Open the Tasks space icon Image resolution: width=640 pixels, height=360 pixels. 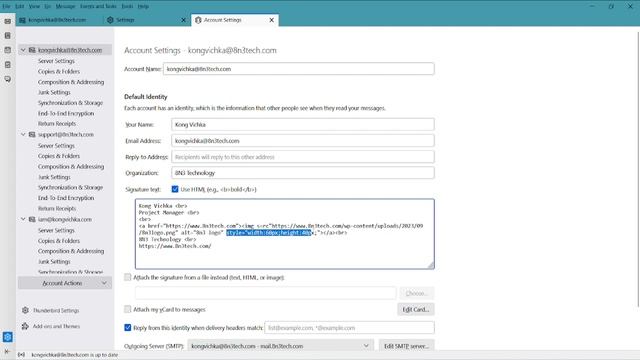[8, 64]
